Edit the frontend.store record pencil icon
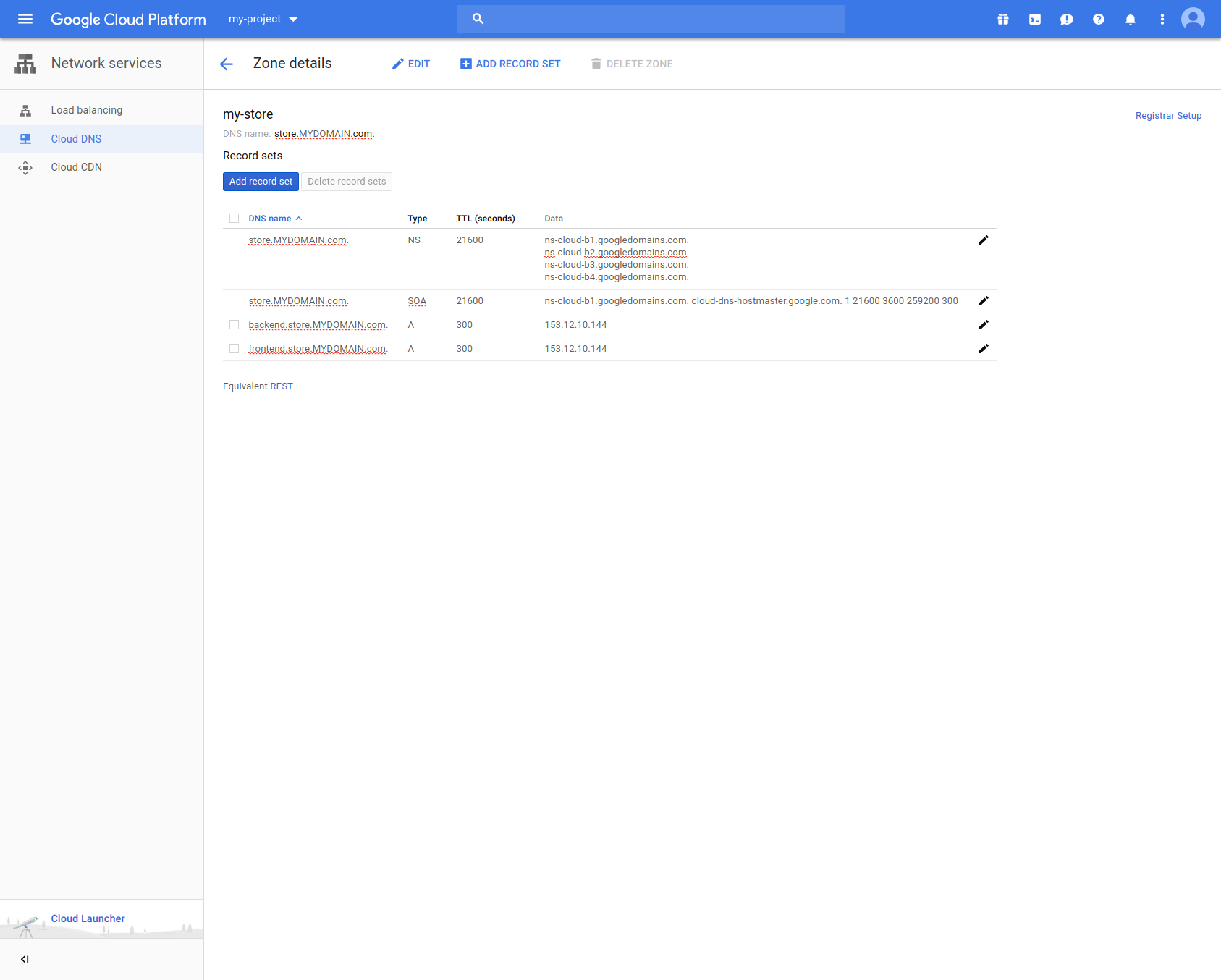The image size is (1221, 980). (983, 349)
